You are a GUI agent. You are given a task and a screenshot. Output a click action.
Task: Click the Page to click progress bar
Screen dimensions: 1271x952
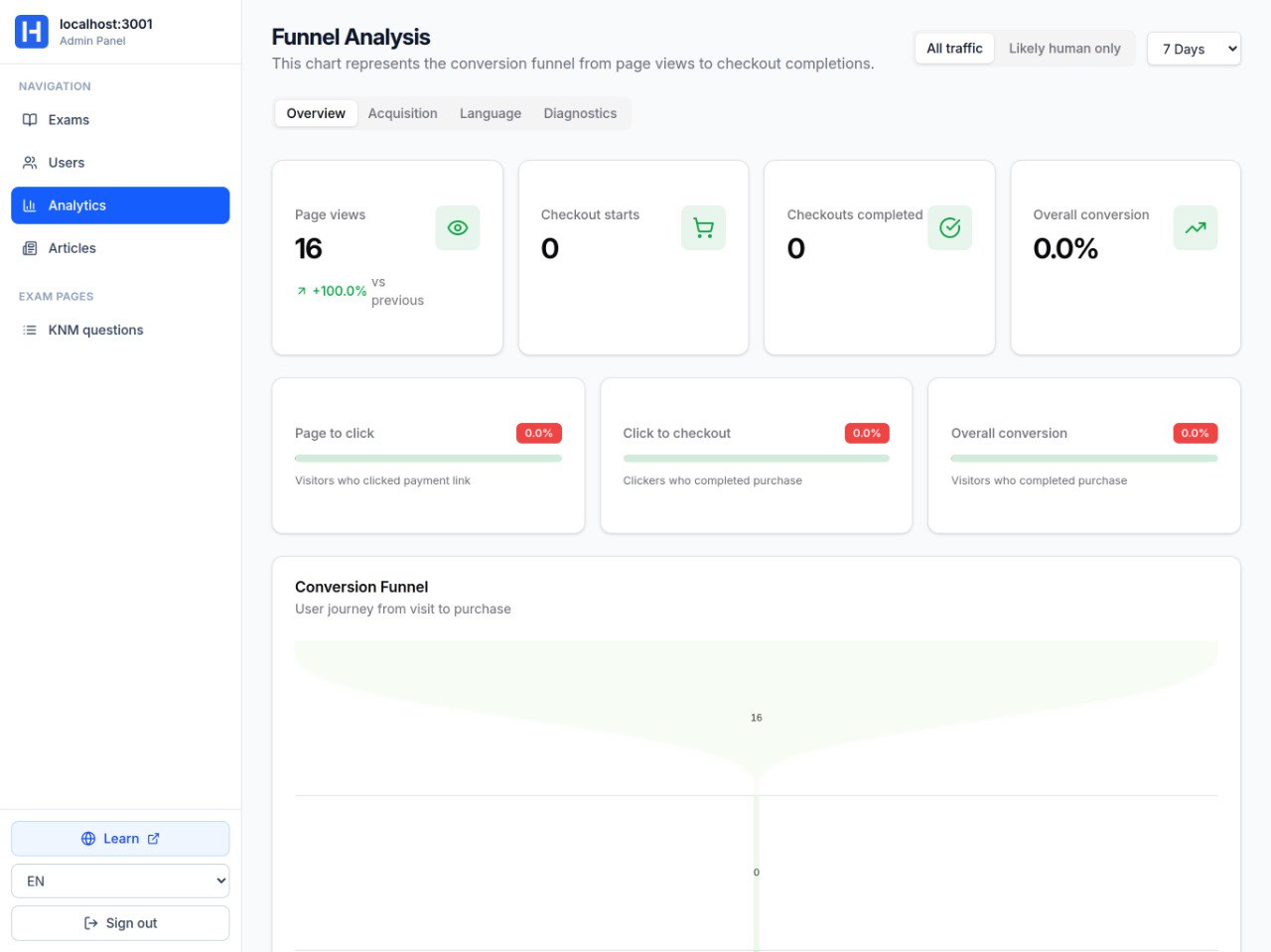(x=428, y=459)
